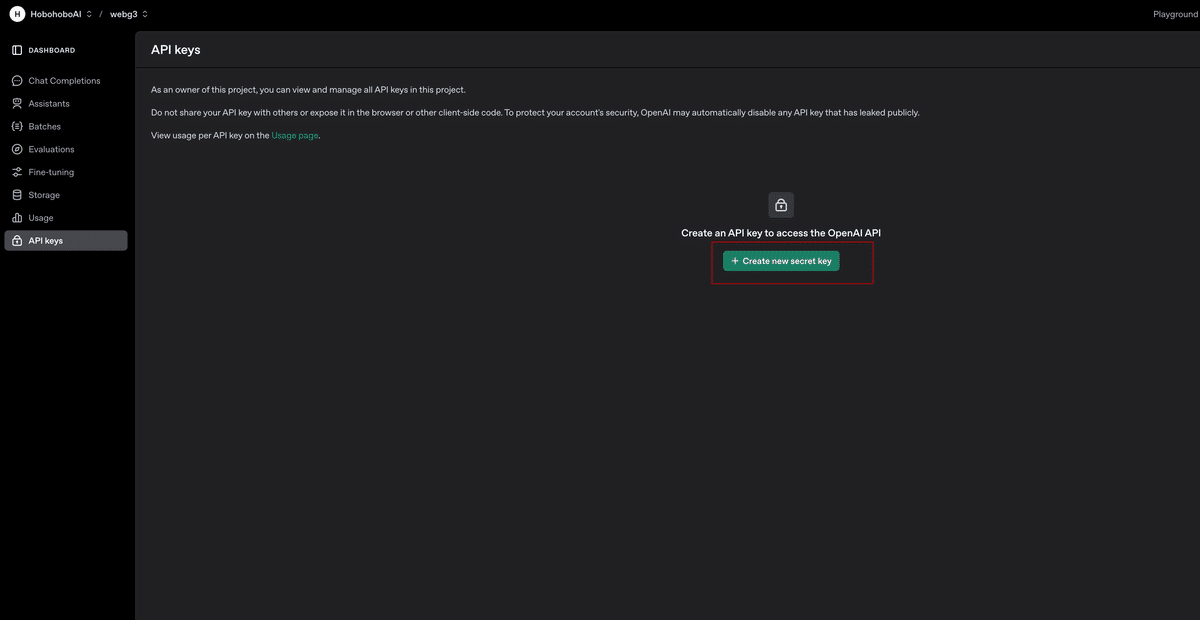Click the lock icon above the create key prompt
1200x620 pixels.
(781, 205)
